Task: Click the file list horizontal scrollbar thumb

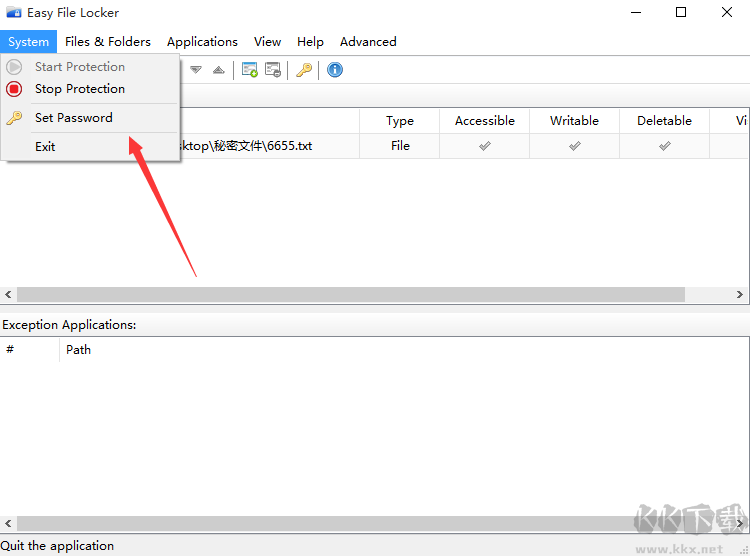Action: (351, 294)
